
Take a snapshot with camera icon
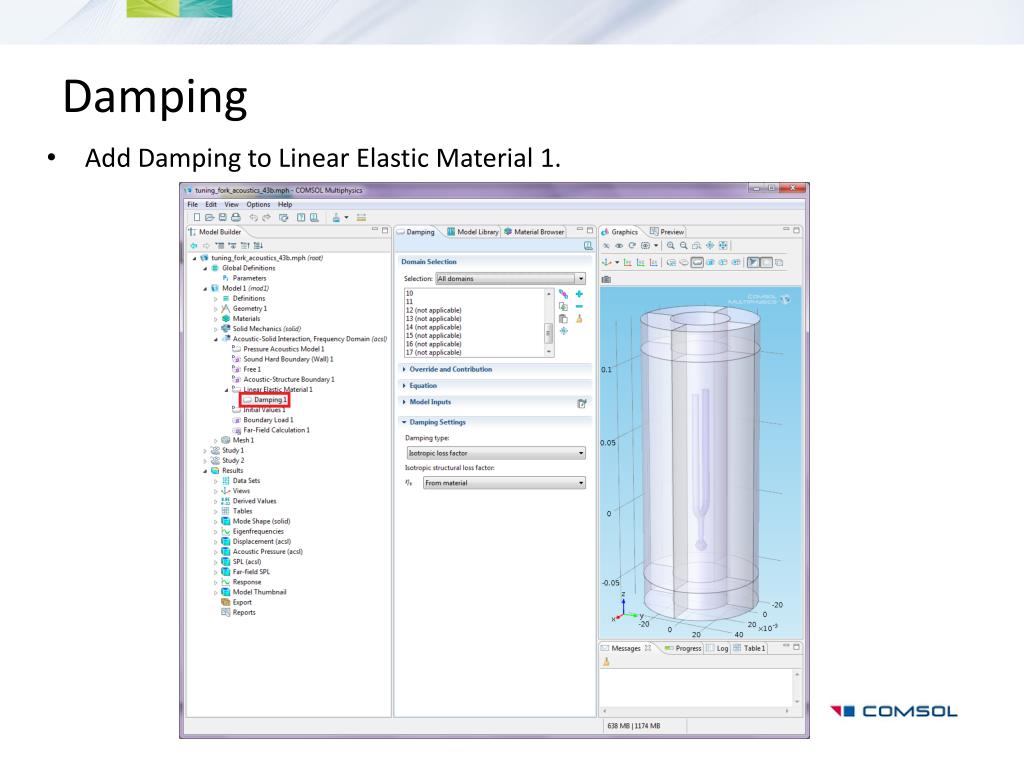tap(606, 279)
